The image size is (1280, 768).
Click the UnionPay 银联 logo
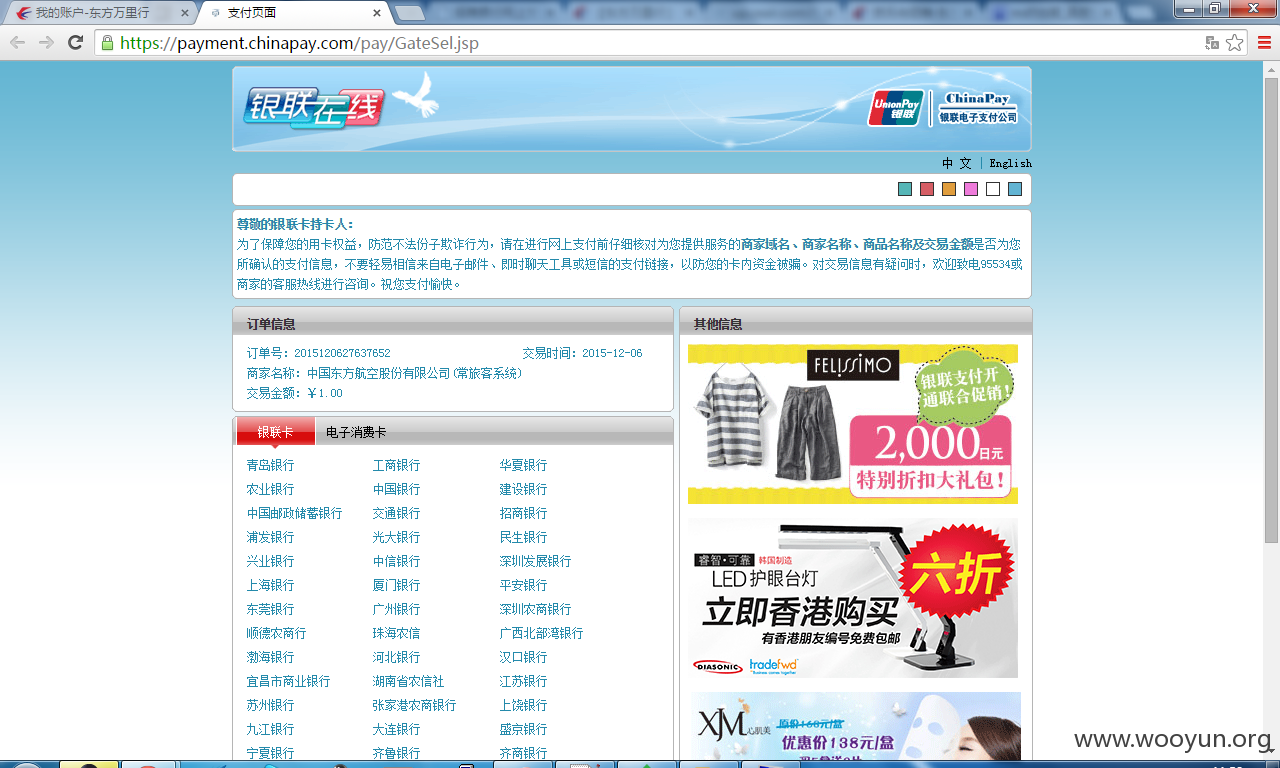click(895, 108)
